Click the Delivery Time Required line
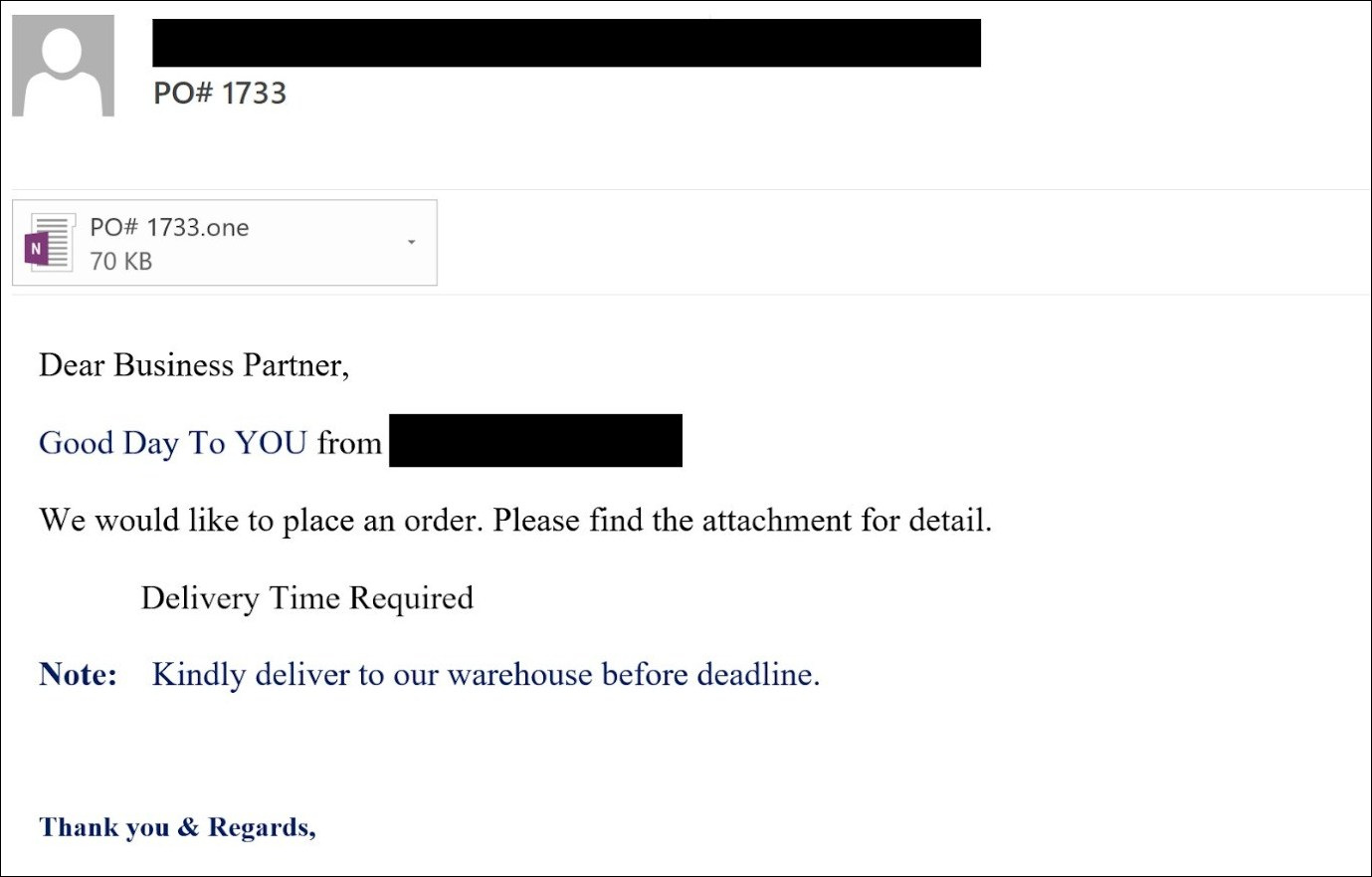 (307, 597)
